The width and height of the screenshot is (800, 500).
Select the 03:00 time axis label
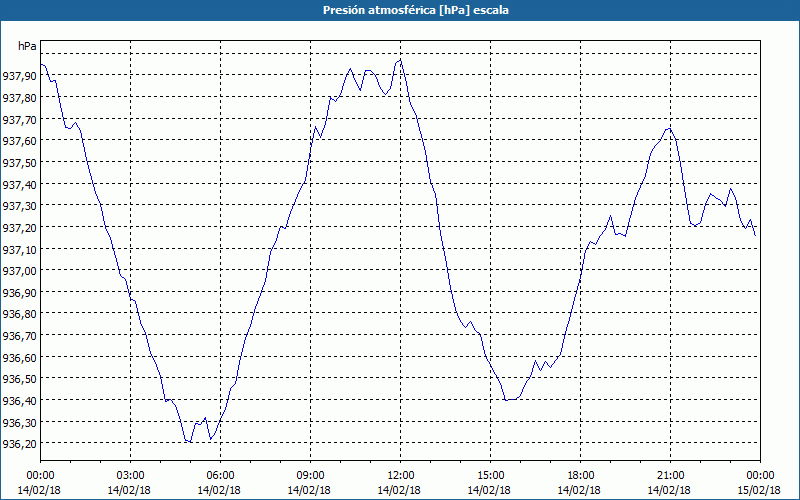click(x=131, y=476)
